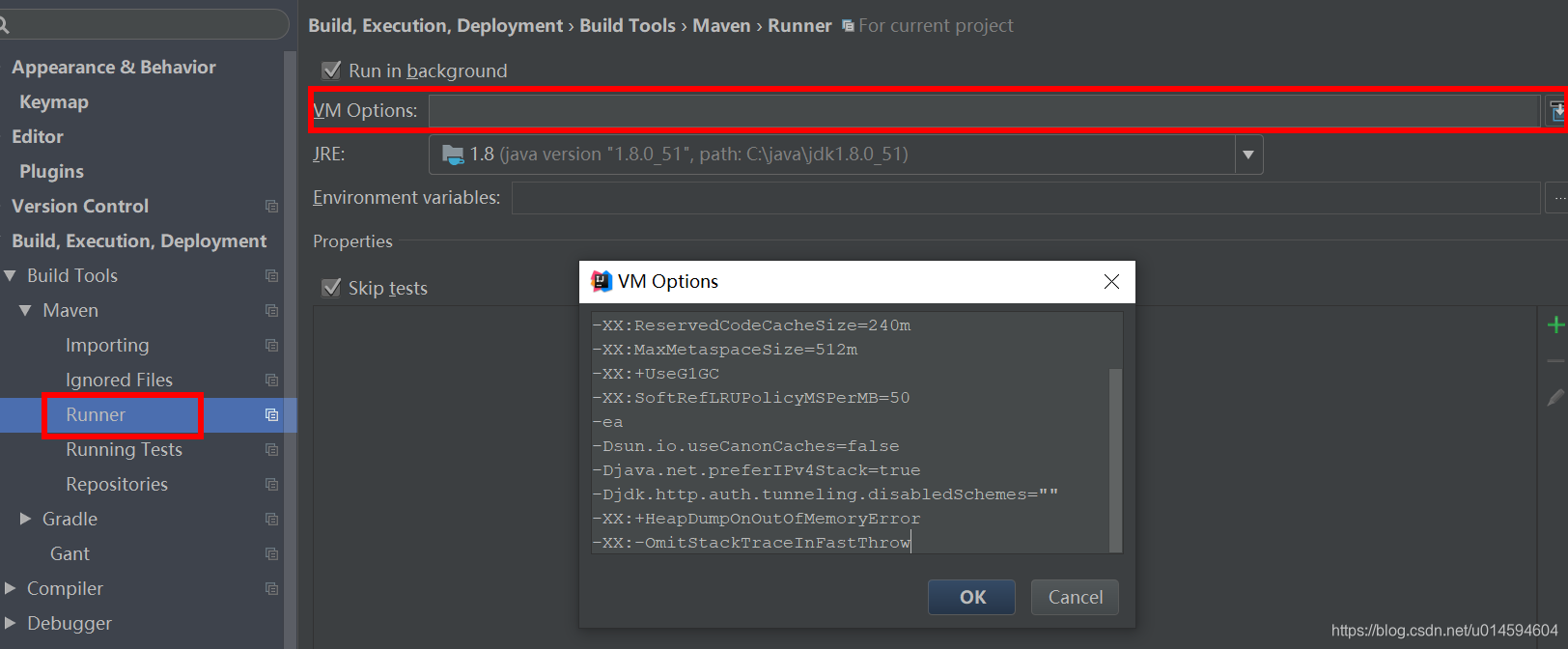The width and height of the screenshot is (1568, 649).
Task: Click the -Djava.net.preferIPv4Stack=true line
Action: tap(756, 470)
